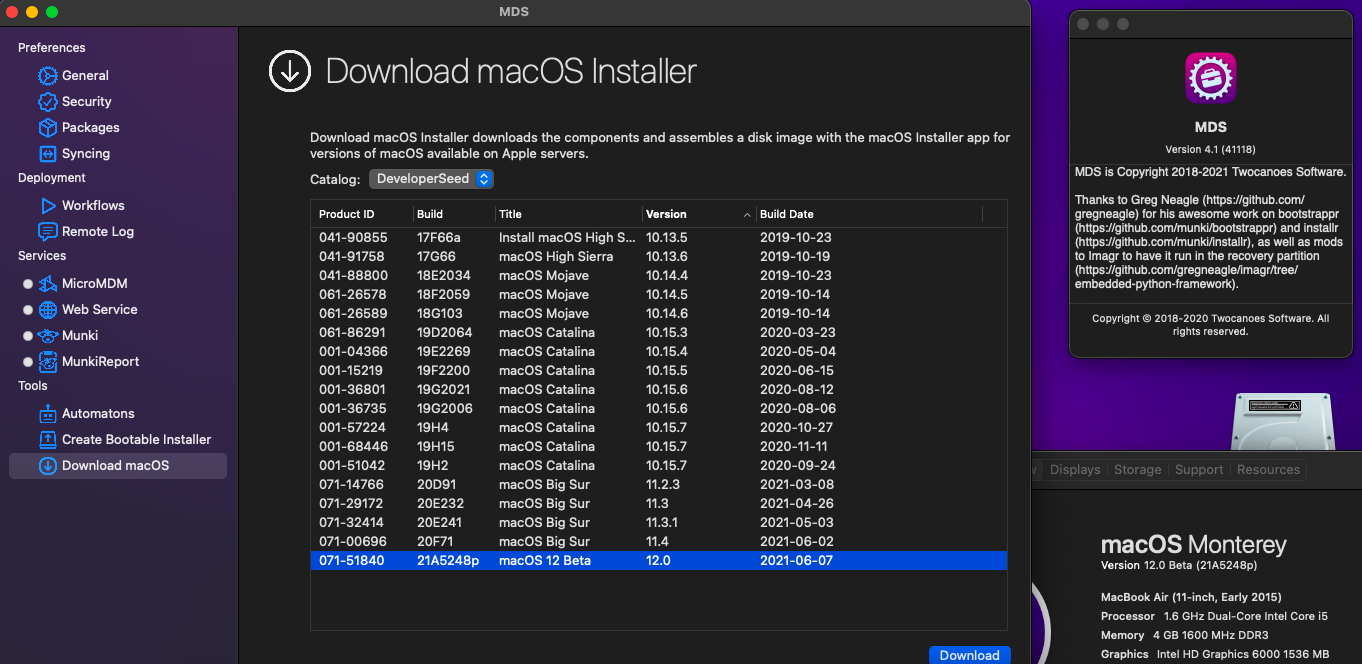1362x664 pixels.
Task: Click the Munki monkey icon
Action: pos(47,335)
